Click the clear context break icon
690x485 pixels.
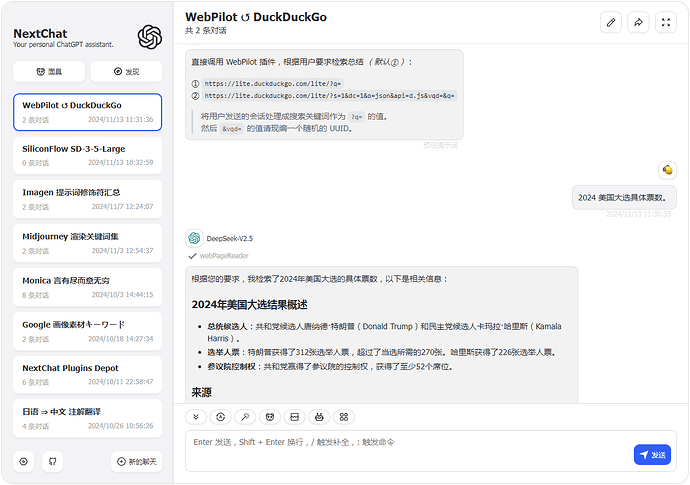point(294,417)
